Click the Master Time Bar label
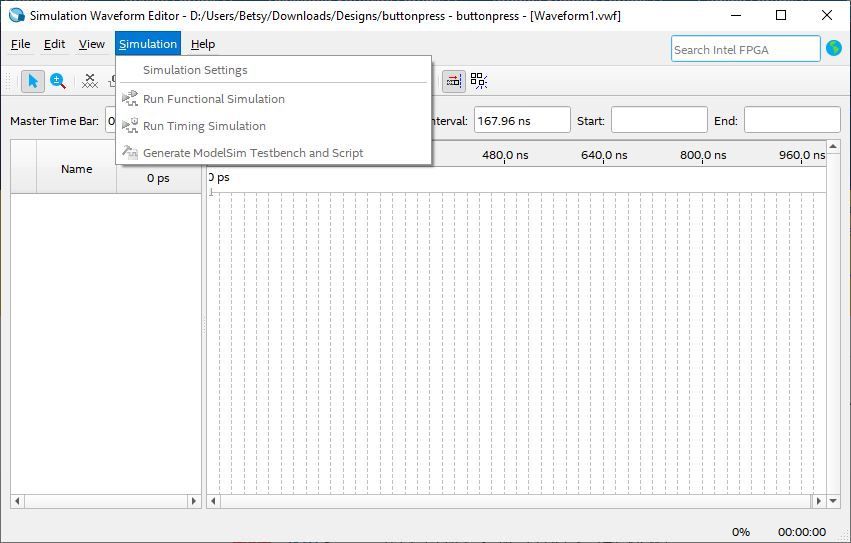 [x=54, y=121]
